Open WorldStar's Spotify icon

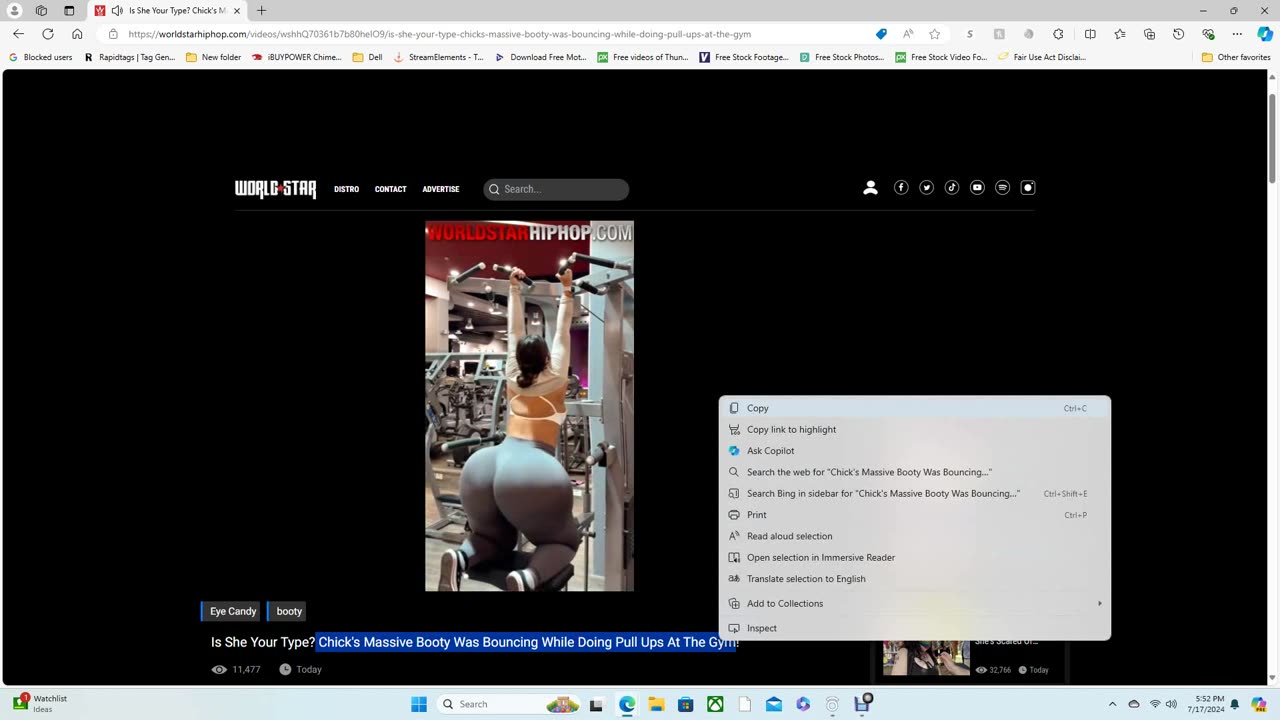[1002, 188]
